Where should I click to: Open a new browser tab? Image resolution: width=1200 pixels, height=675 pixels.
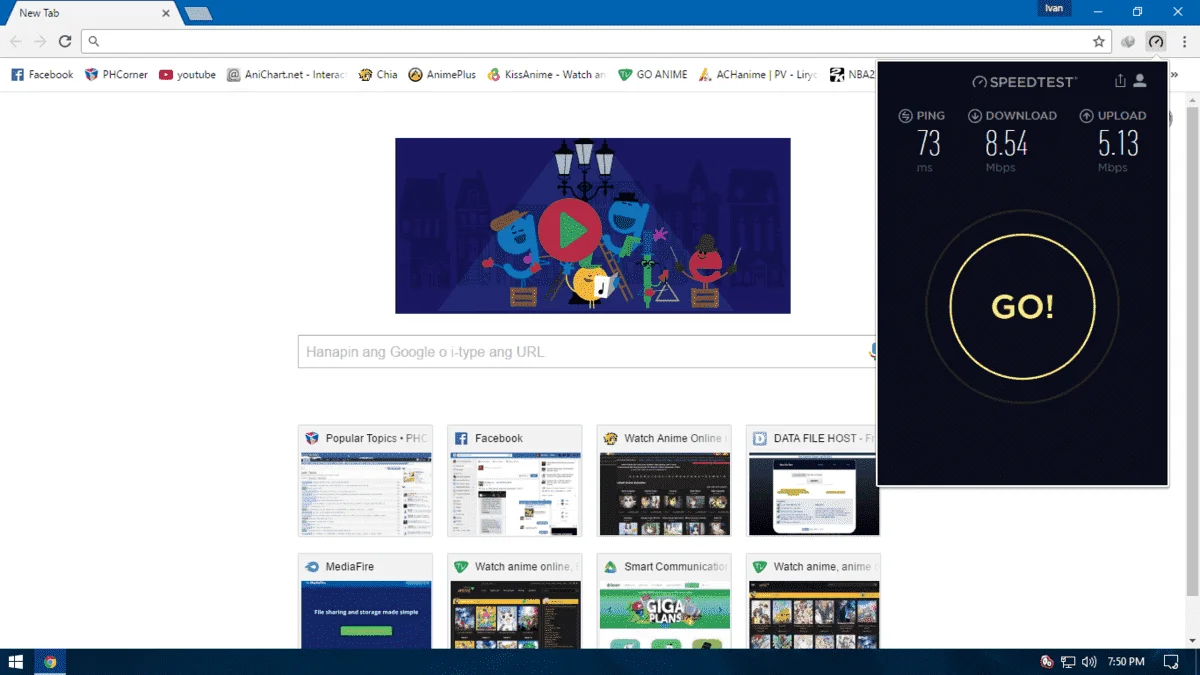point(198,13)
